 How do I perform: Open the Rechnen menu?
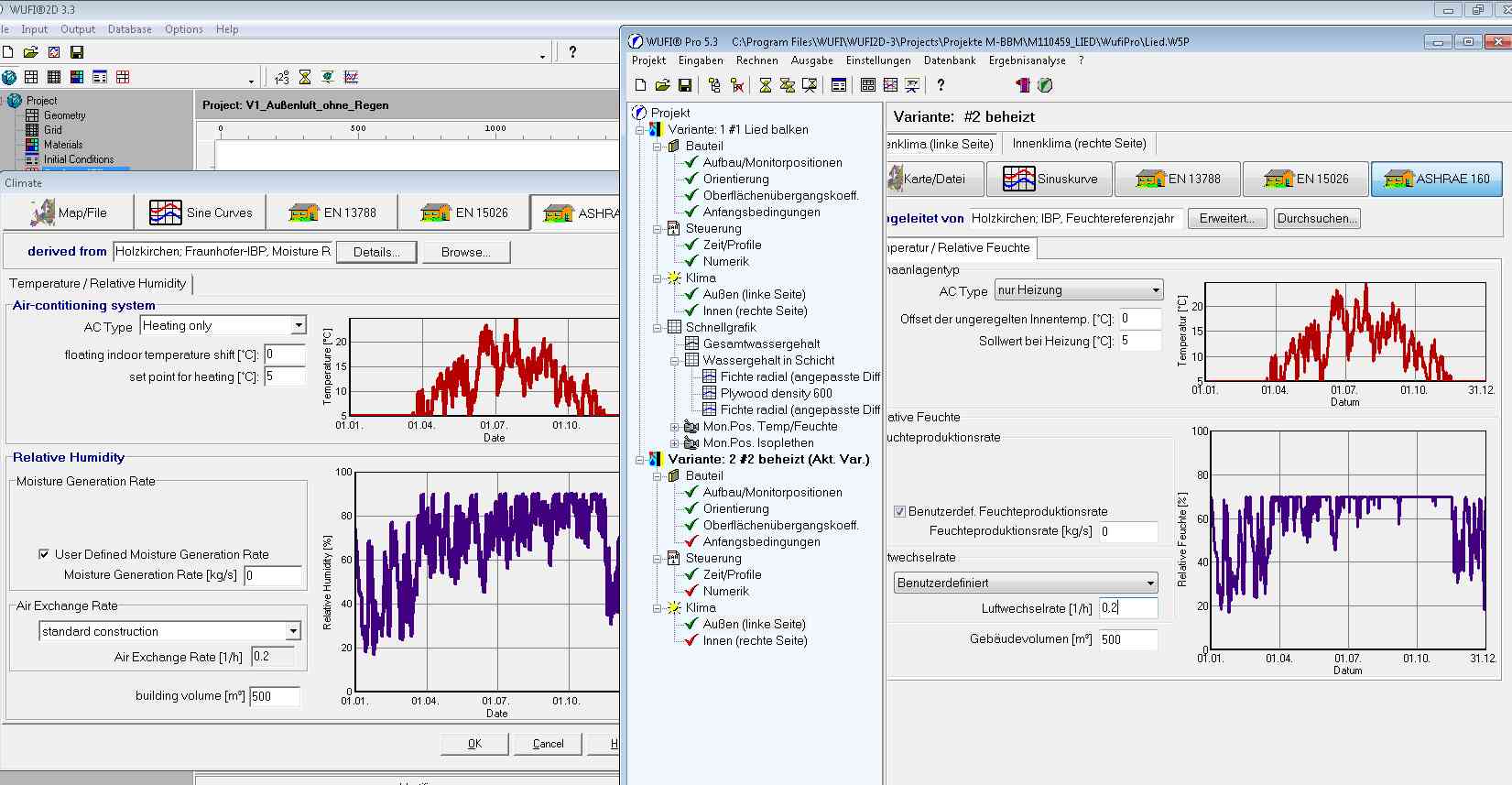(756, 60)
